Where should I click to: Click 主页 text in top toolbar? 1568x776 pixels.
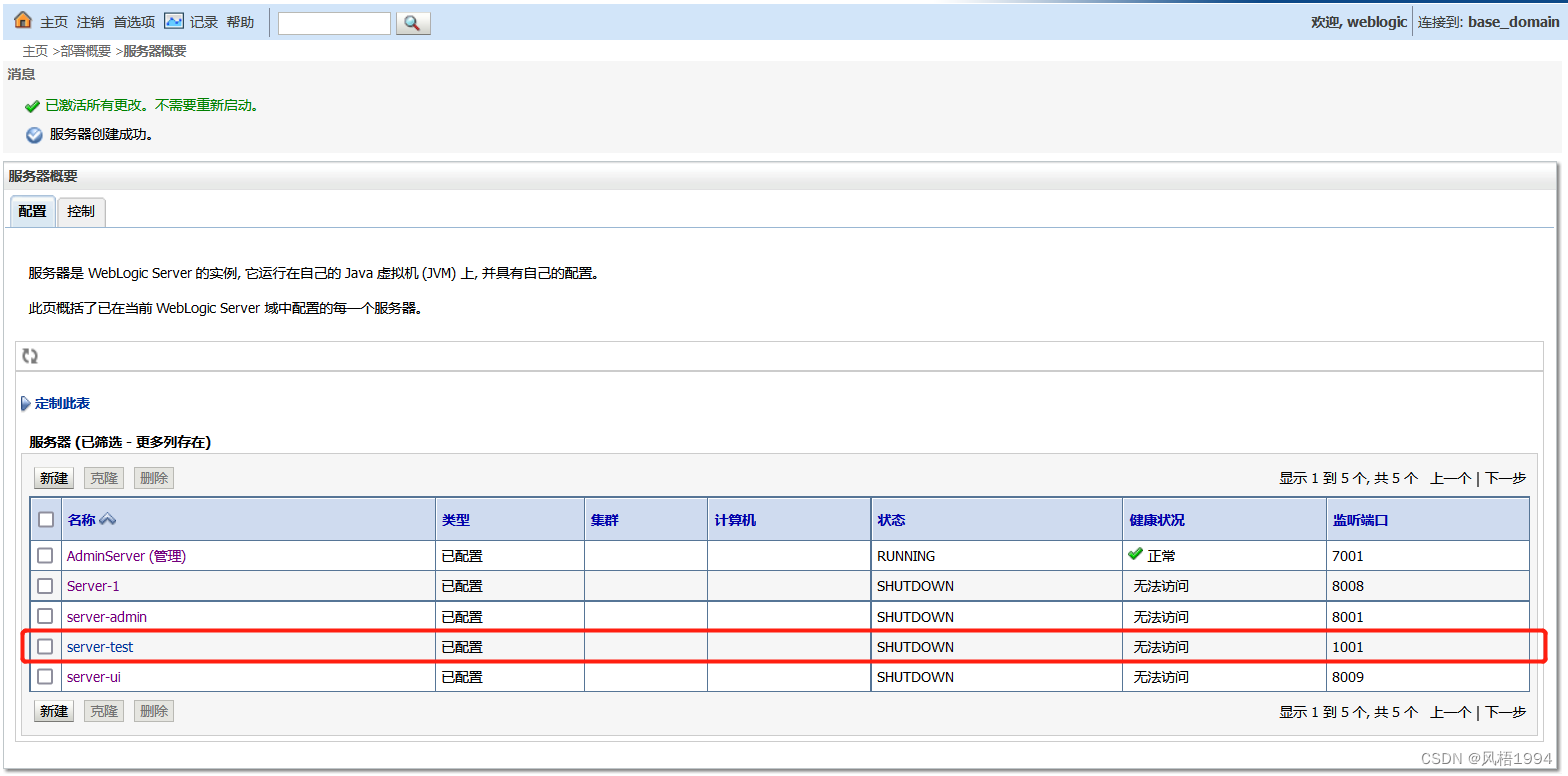[x=54, y=22]
